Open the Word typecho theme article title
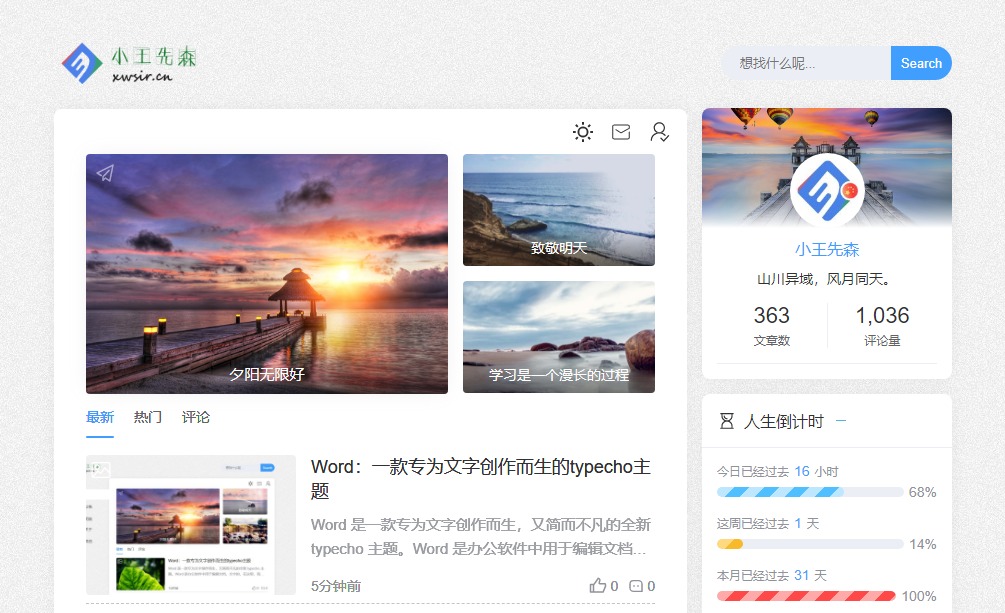The image size is (1005, 613). click(481, 479)
